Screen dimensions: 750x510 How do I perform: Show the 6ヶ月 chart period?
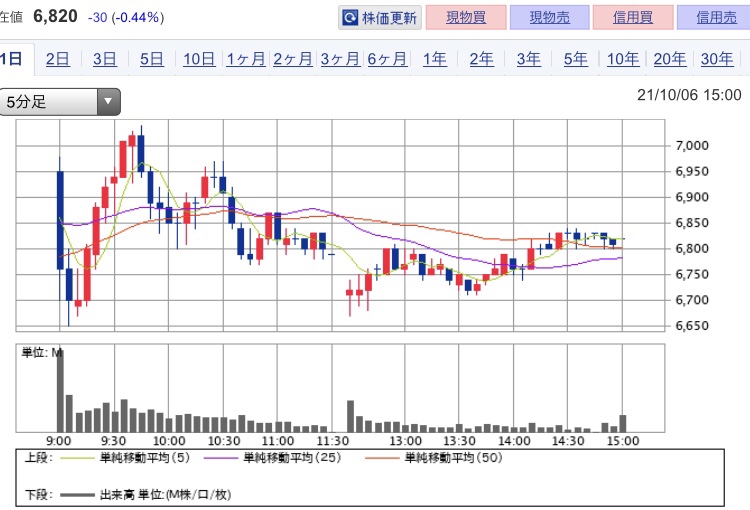387,59
